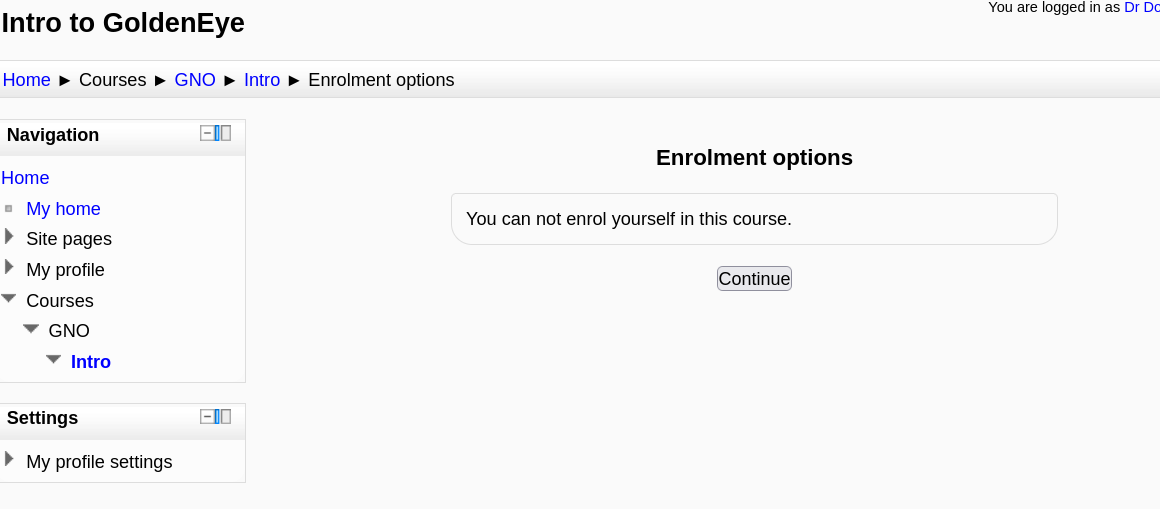The height and width of the screenshot is (509, 1160).
Task: Go to GNO in breadcrumb trail
Action: 195,80
